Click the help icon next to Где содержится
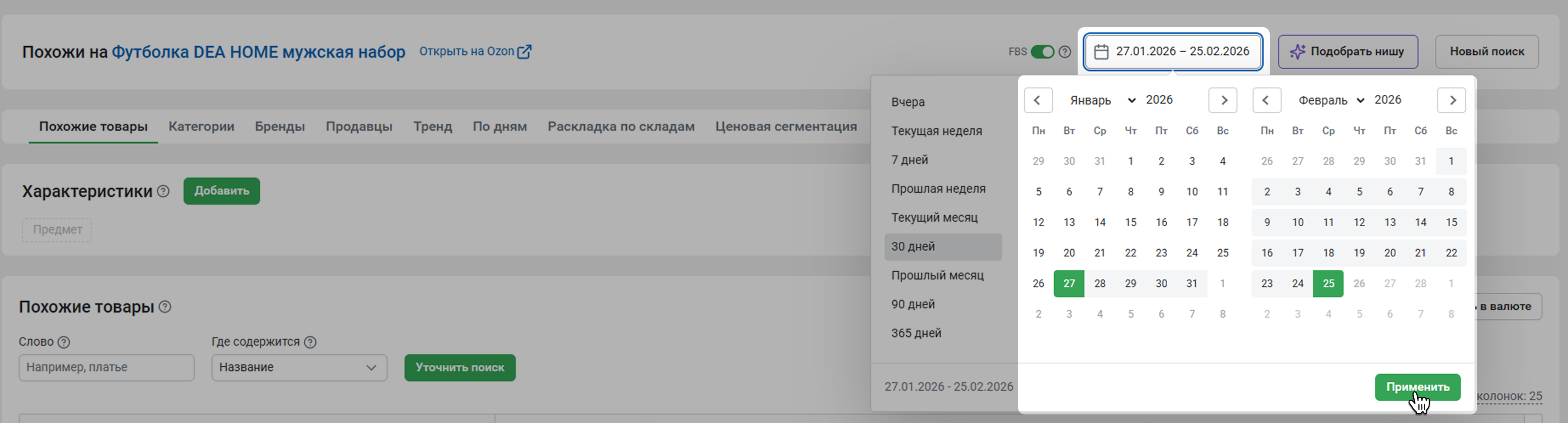 coord(310,342)
